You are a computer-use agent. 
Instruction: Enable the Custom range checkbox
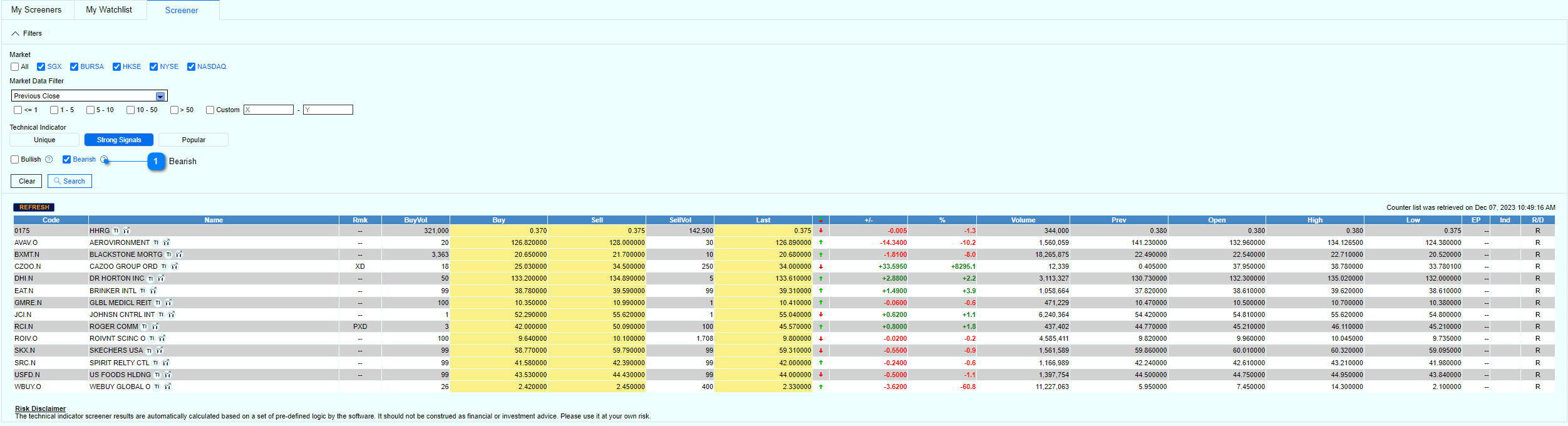tap(210, 110)
